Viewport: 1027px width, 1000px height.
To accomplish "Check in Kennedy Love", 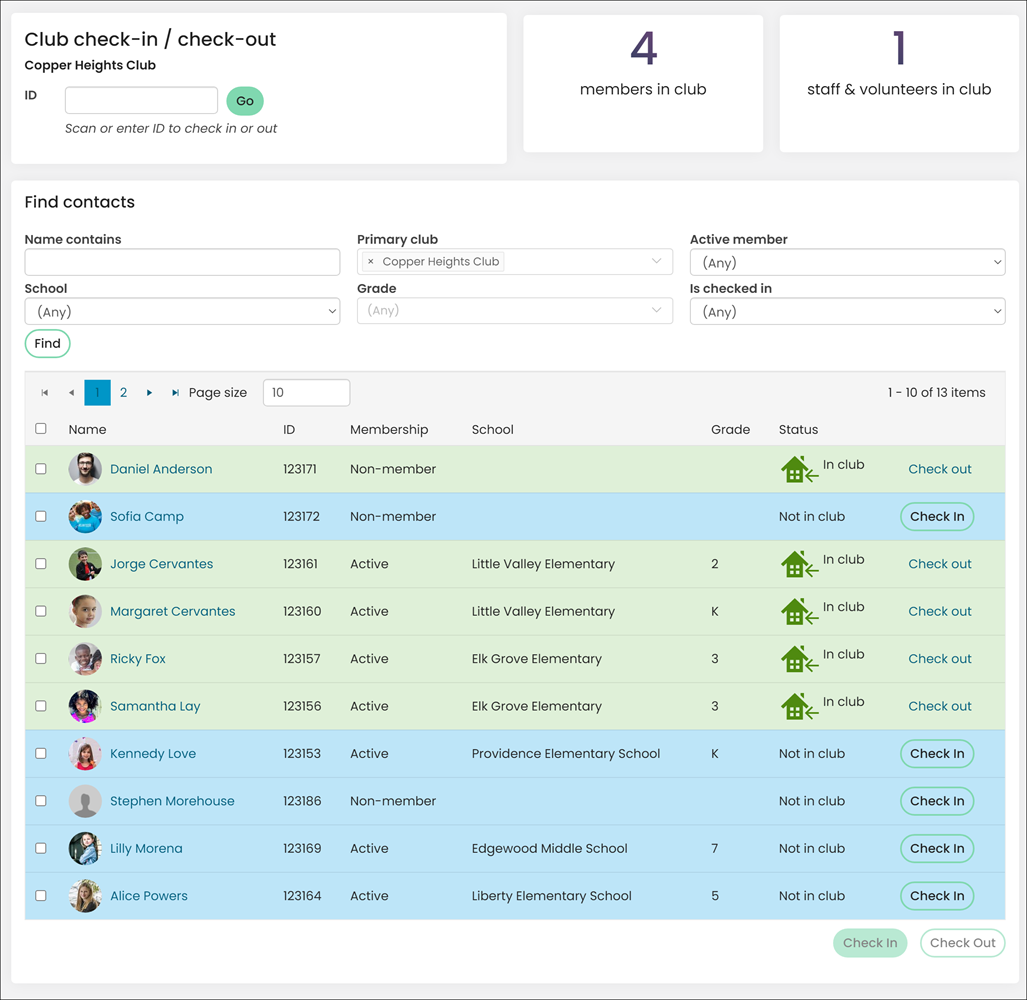I will 937,754.
